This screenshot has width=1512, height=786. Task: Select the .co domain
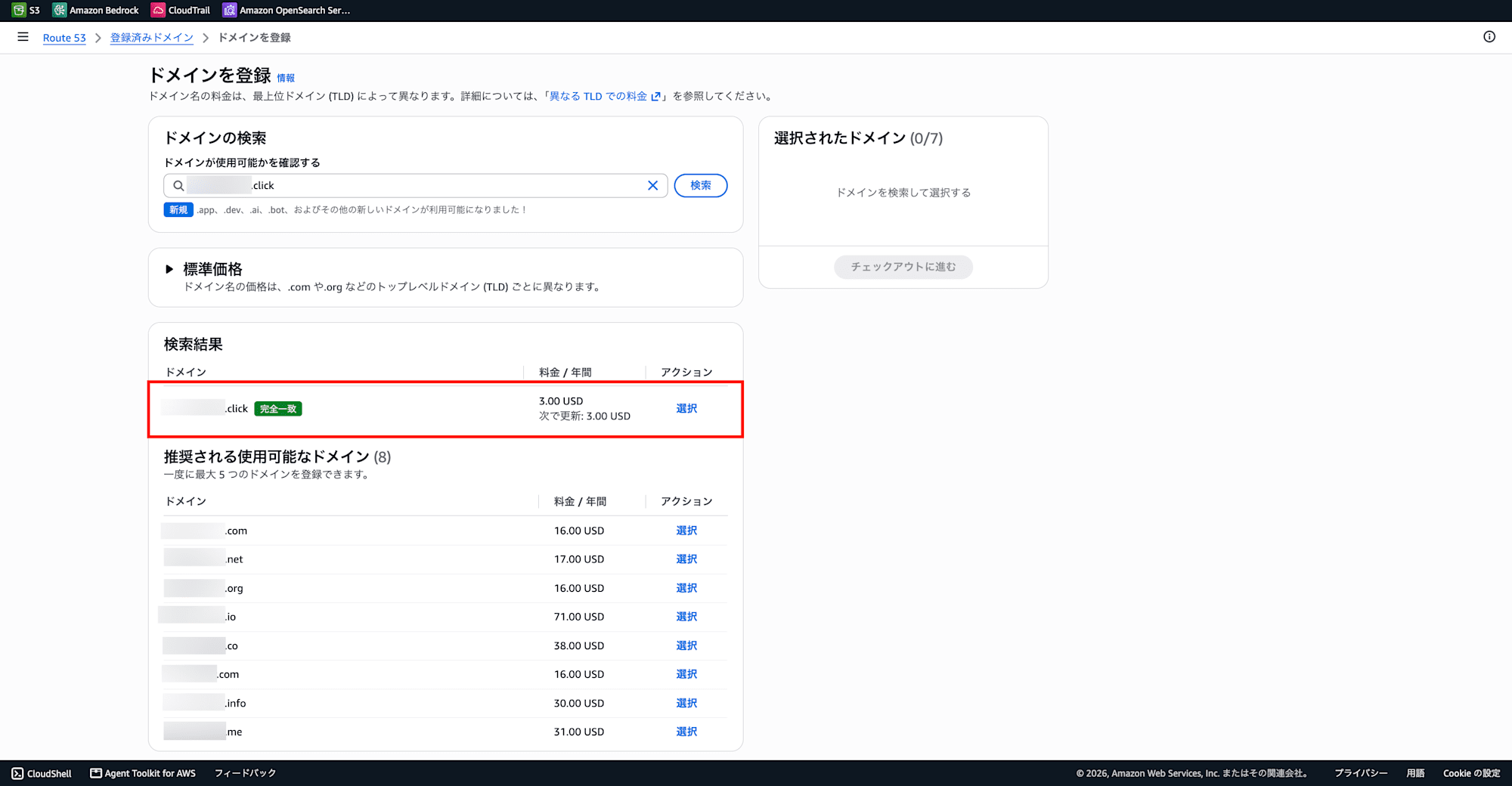[x=686, y=645]
